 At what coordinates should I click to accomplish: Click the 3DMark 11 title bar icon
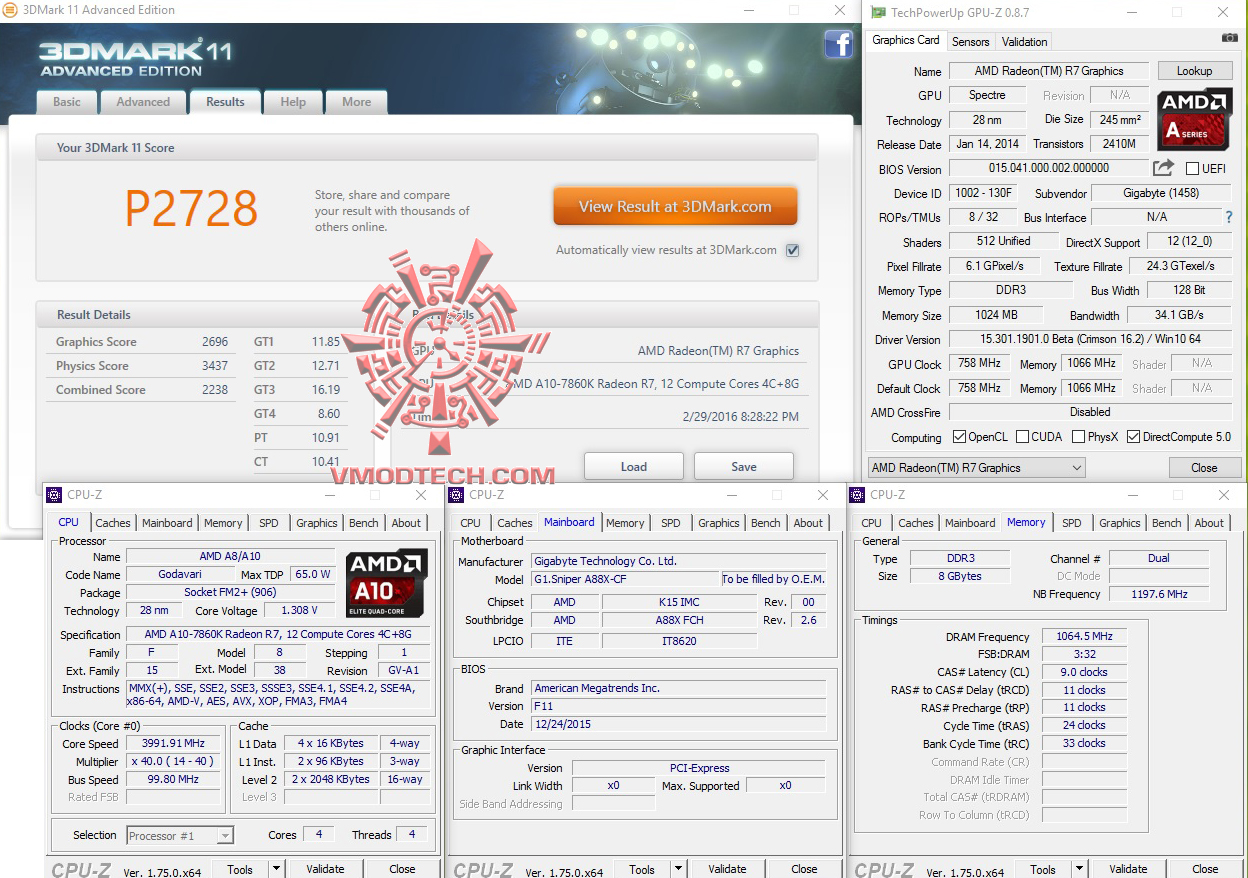click(x=9, y=10)
